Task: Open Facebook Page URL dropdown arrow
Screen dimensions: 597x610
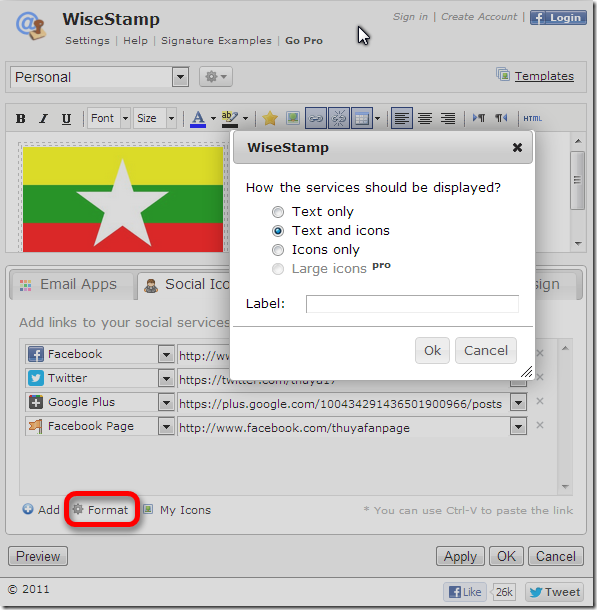Action: [518, 427]
